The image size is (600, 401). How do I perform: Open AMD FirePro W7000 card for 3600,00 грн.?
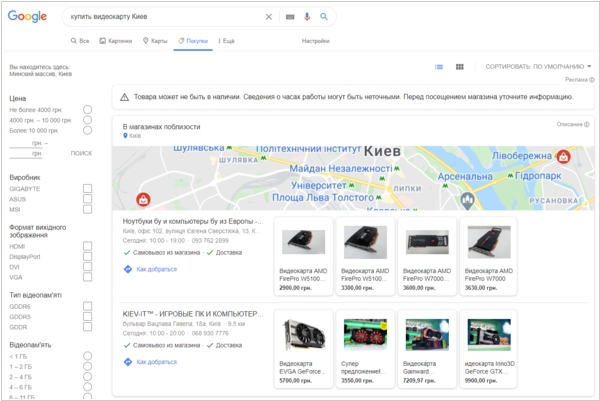pos(427,256)
